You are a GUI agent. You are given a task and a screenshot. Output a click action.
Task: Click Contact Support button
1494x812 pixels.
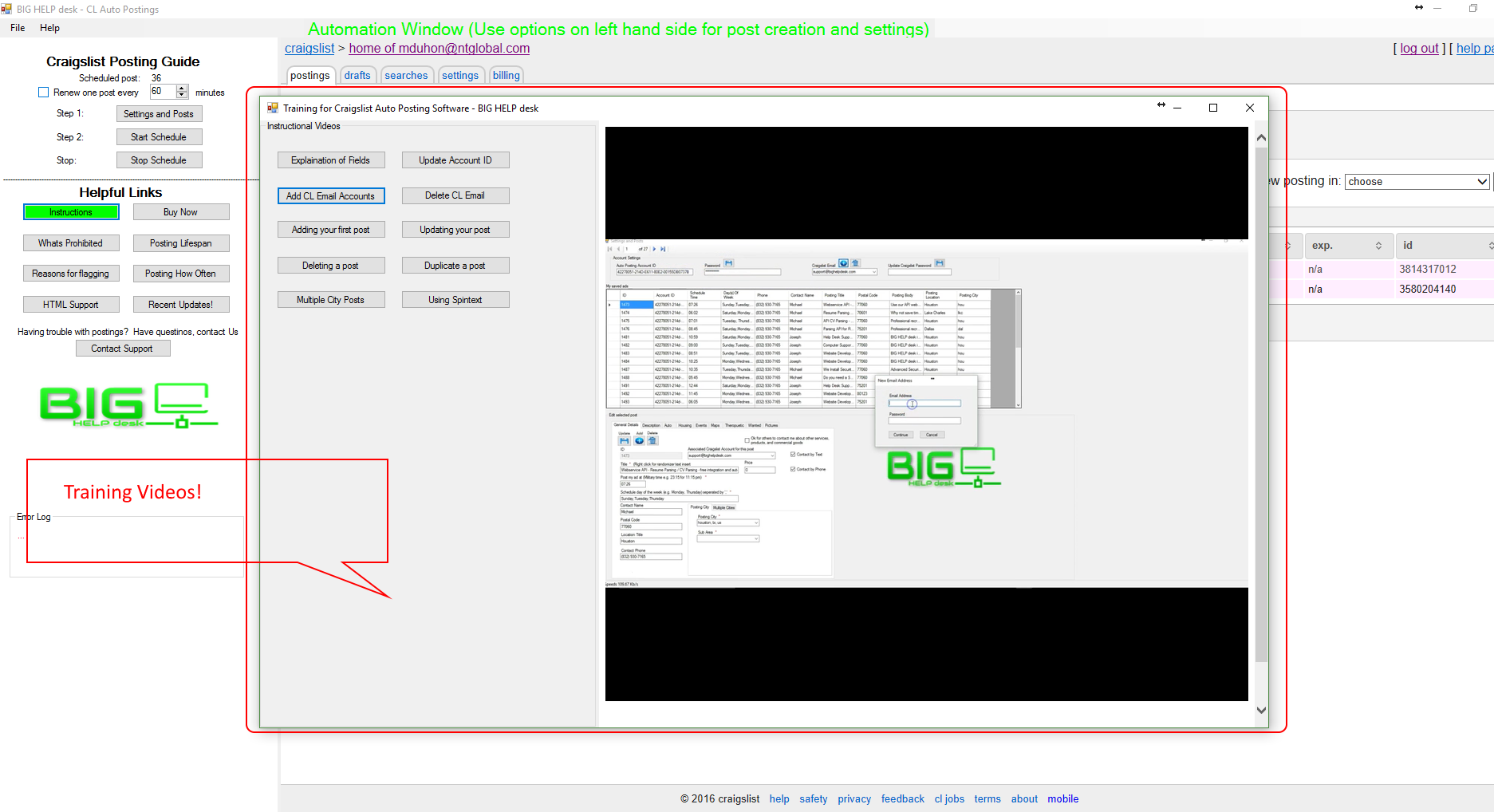pos(123,349)
